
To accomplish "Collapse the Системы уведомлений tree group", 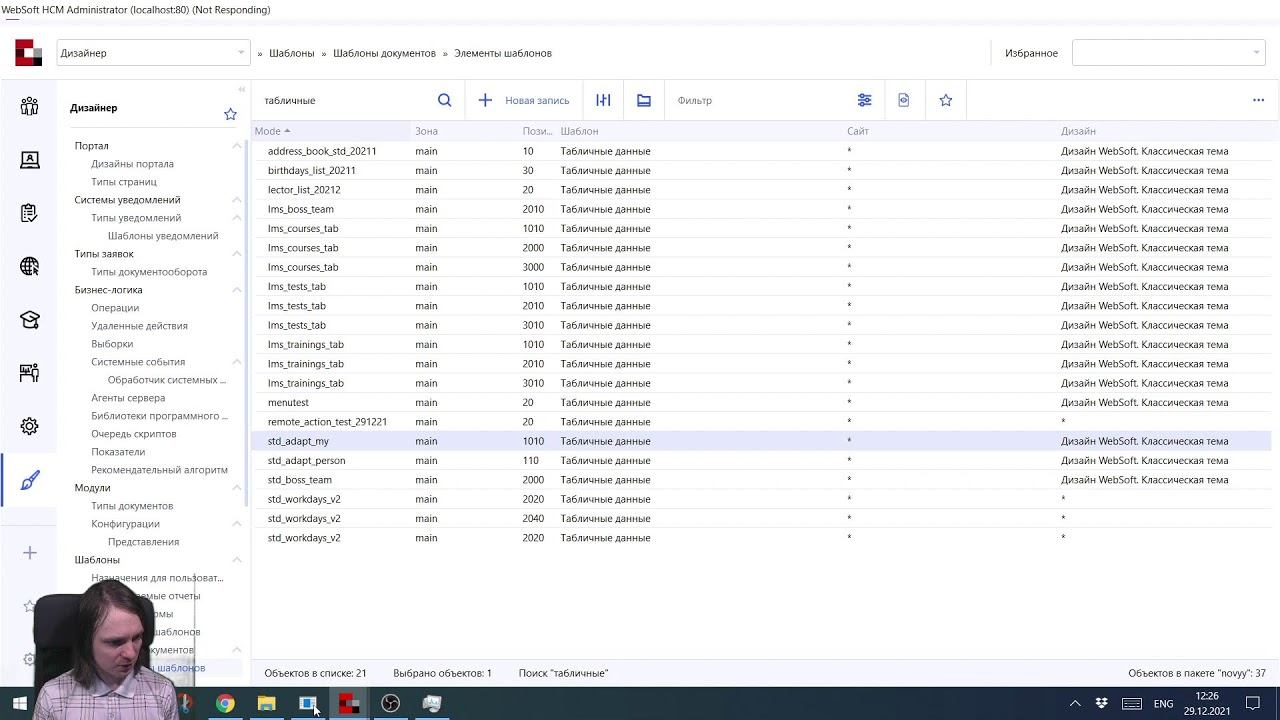I will coord(237,200).
